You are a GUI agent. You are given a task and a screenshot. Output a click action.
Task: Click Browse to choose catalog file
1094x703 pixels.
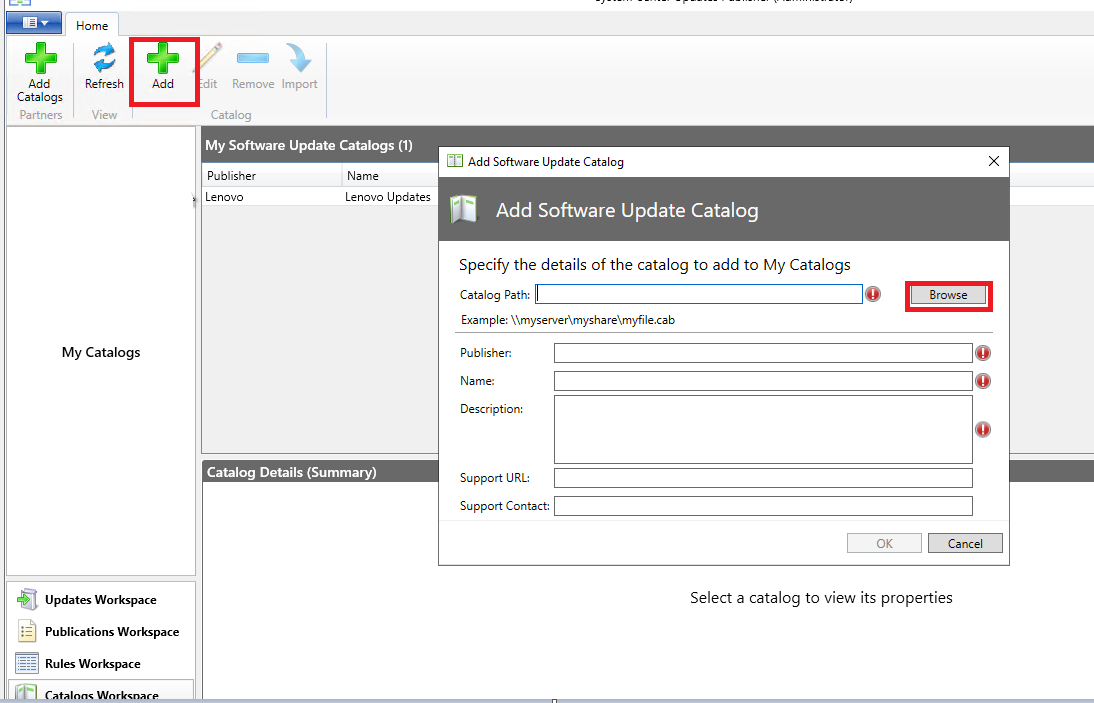click(948, 295)
